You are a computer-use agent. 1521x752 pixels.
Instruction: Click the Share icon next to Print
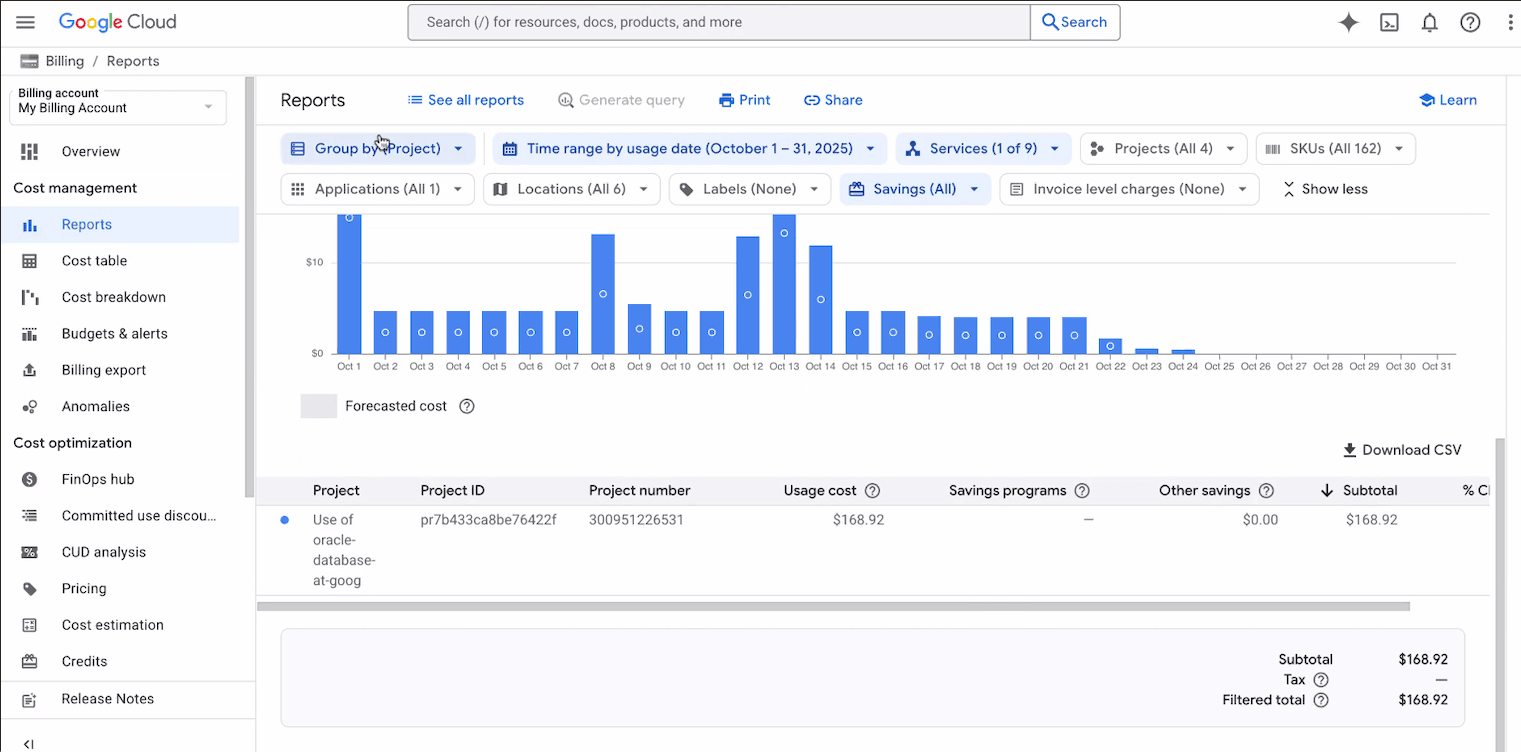click(833, 100)
